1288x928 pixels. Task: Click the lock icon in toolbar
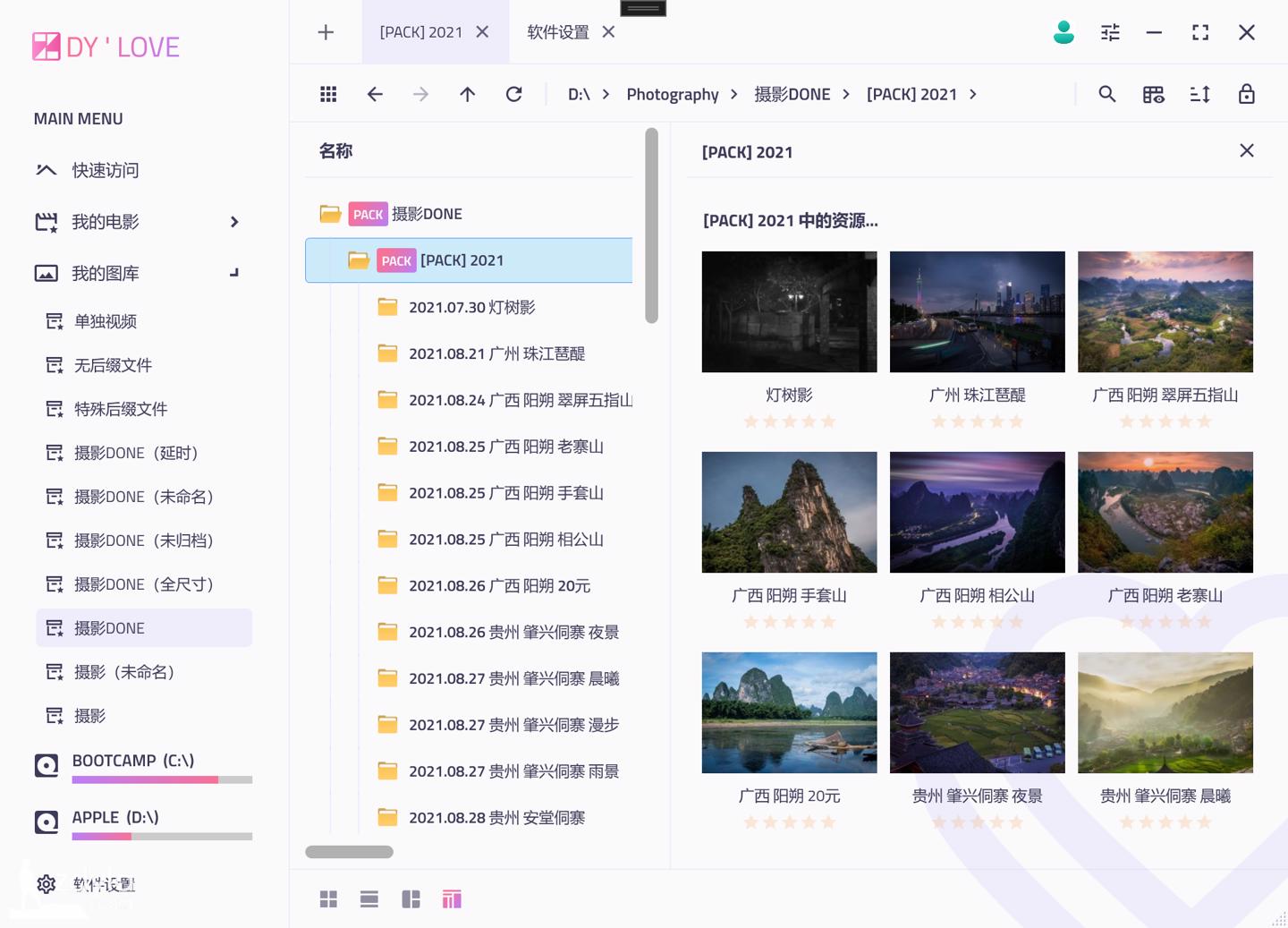(x=1247, y=94)
